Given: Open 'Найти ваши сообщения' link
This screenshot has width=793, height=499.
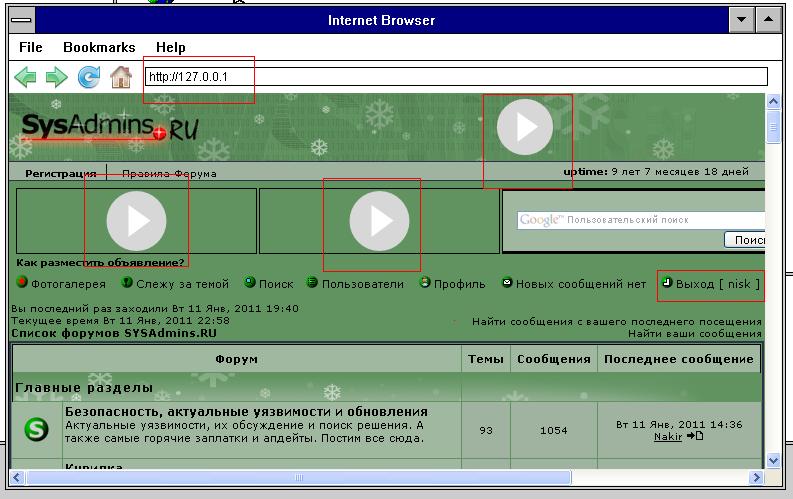Looking at the screenshot, I should tap(695, 334).
